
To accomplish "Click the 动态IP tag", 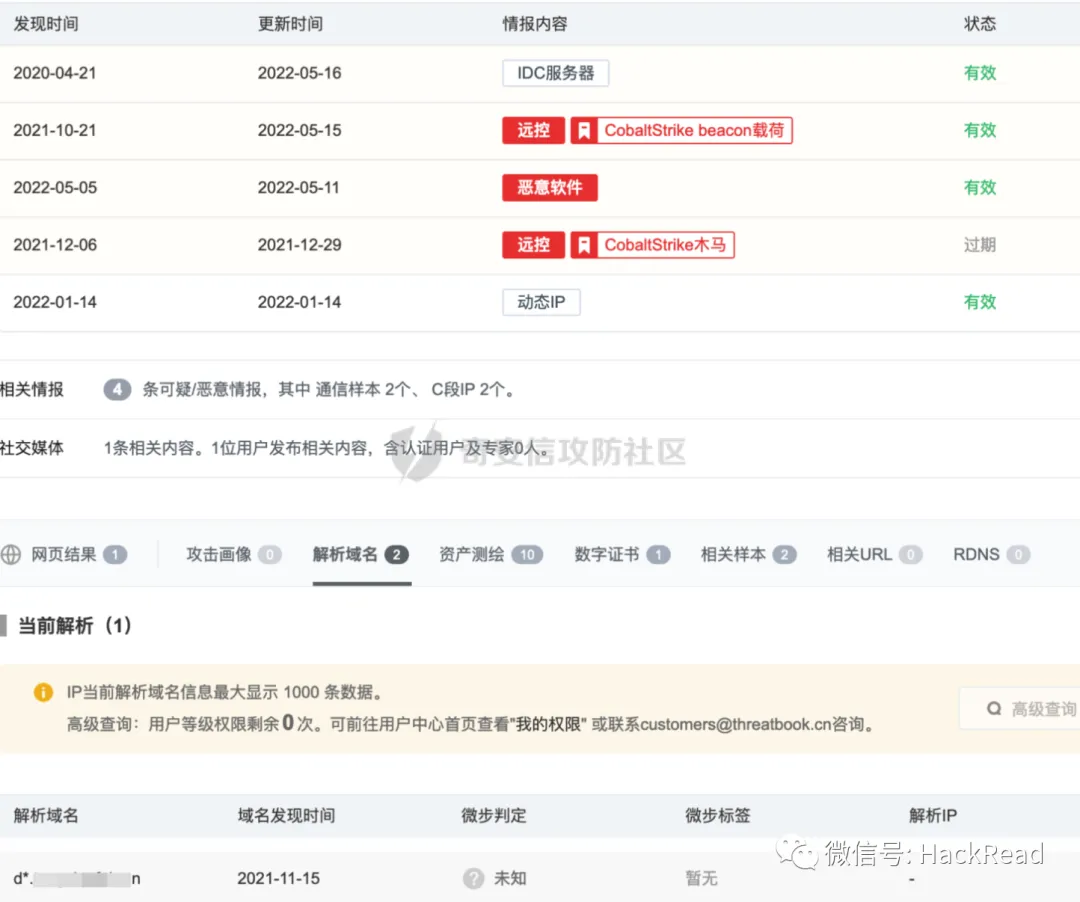I will pos(541,302).
